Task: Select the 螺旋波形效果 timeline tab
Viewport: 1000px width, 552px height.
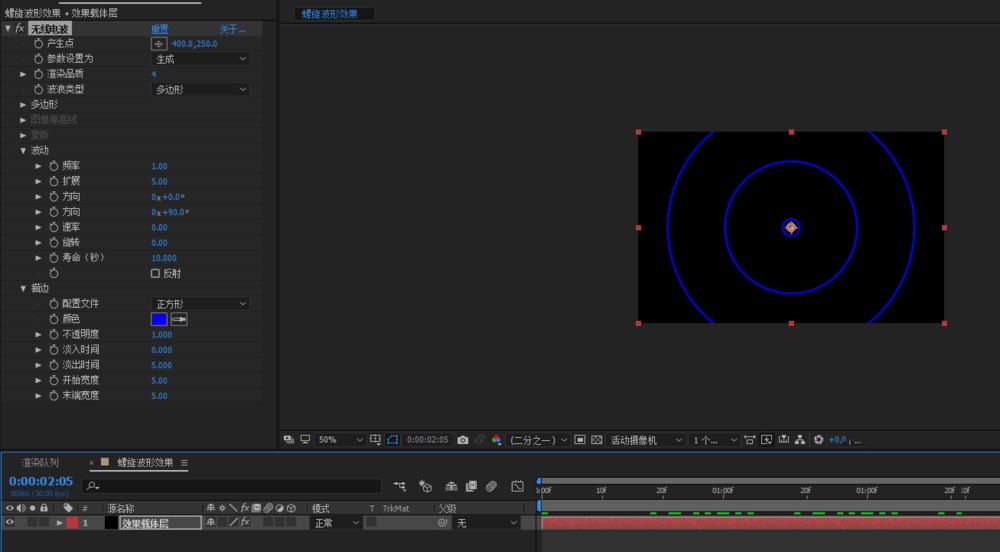Action: click(145, 462)
